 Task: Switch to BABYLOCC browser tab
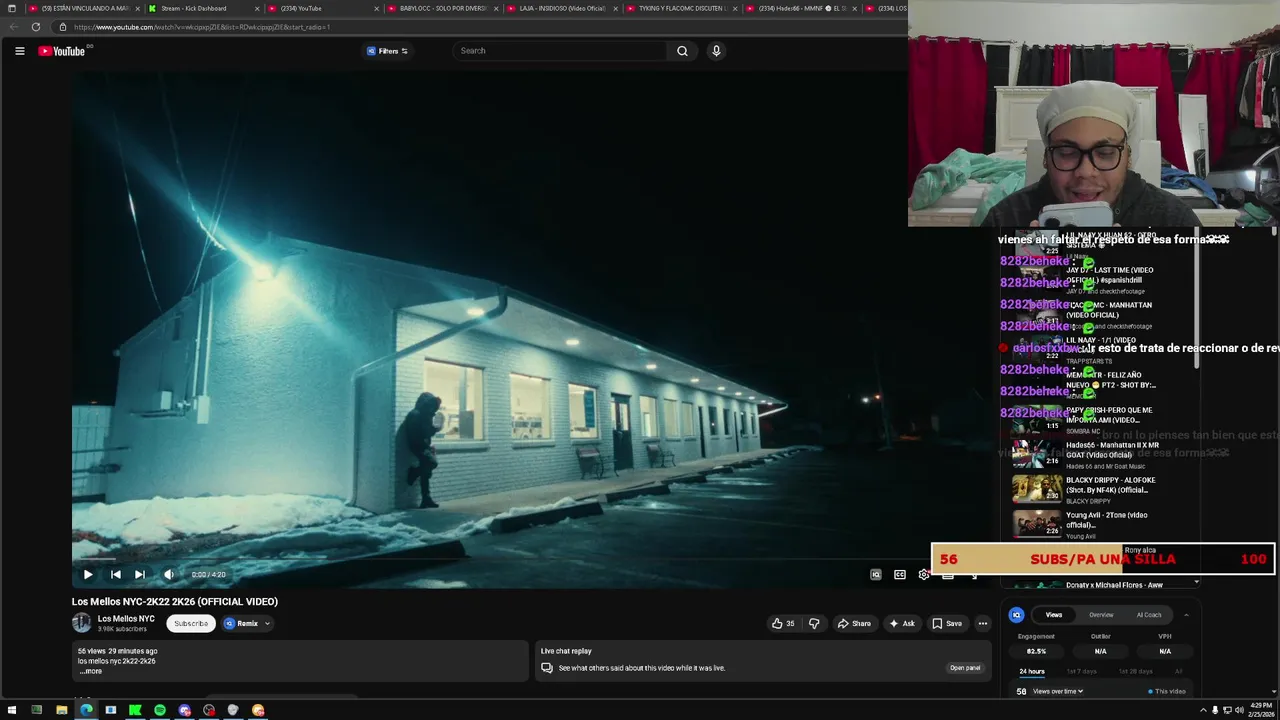443,8
